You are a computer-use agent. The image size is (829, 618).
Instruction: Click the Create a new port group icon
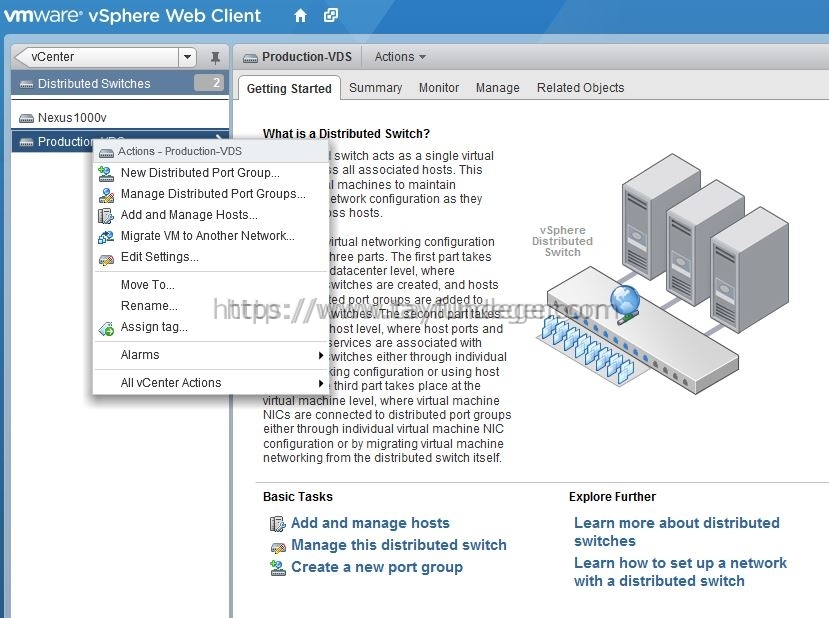click(x=278, y=568)
